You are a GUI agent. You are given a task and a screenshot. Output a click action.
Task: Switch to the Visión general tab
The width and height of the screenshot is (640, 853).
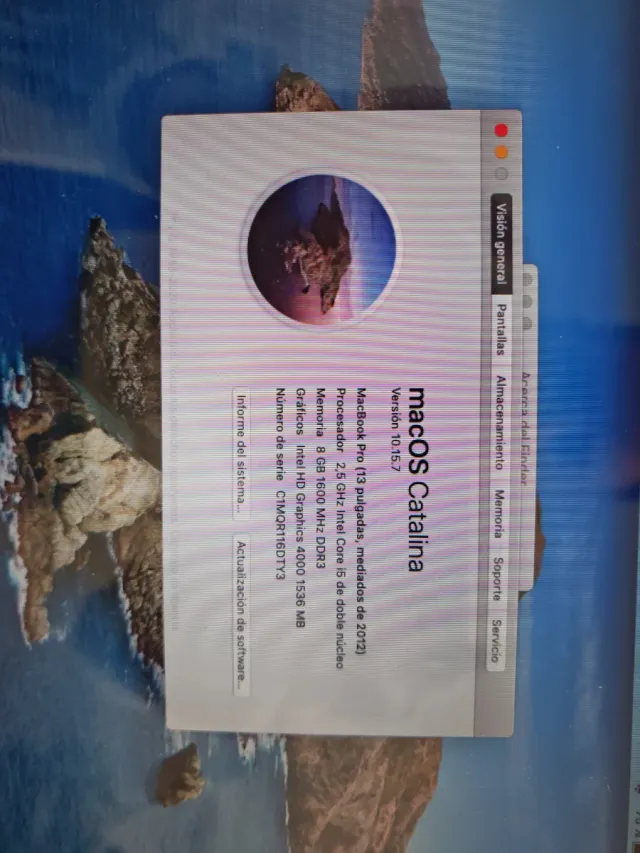click(501, 244)
